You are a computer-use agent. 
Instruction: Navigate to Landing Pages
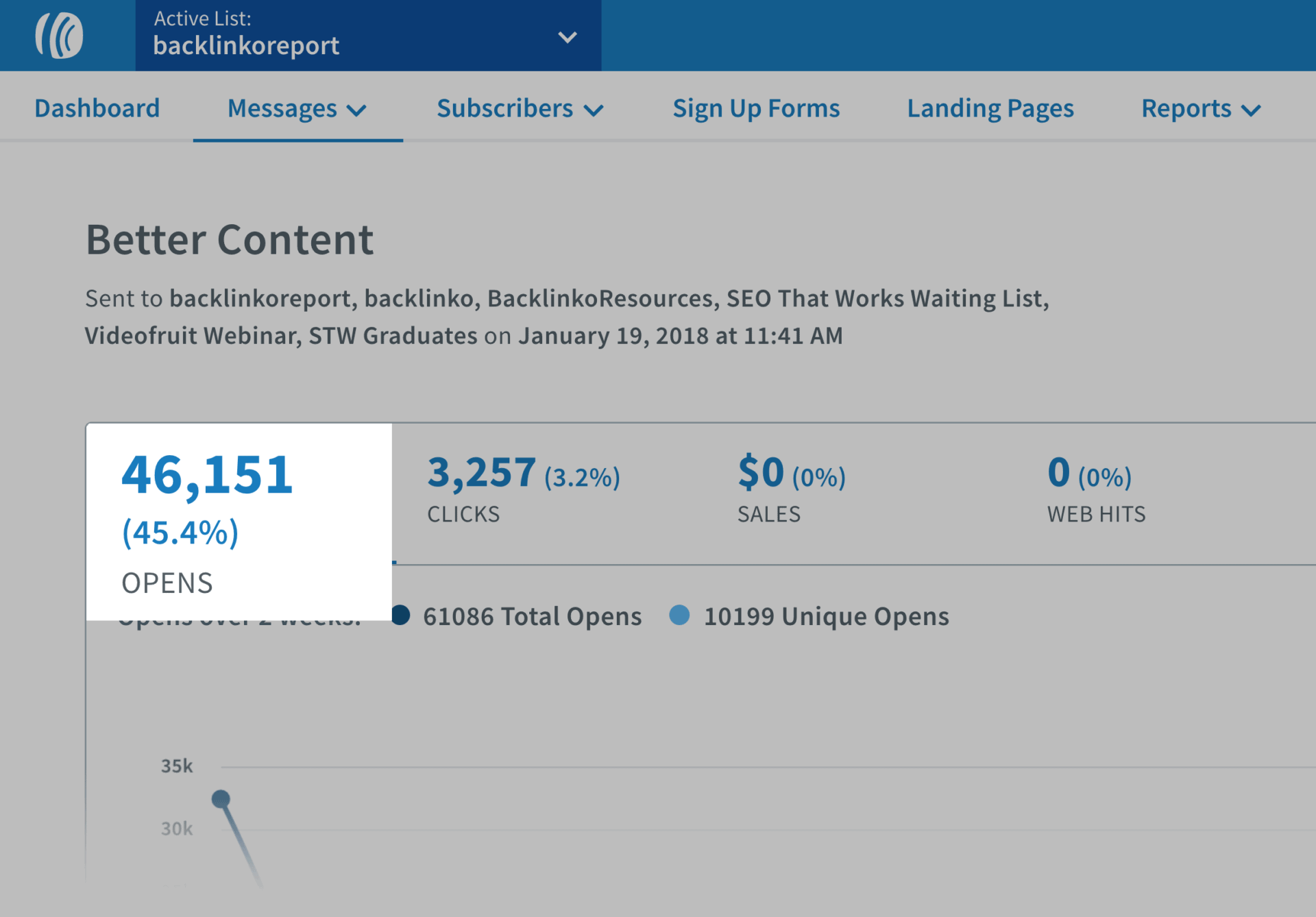[990, 108]
